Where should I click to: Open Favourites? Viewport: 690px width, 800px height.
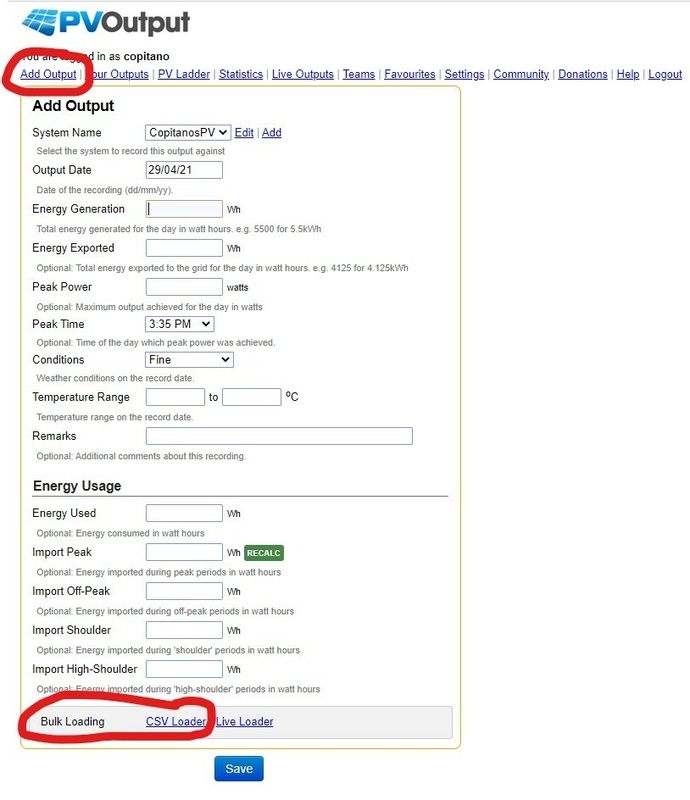click(x=410, y=74)
